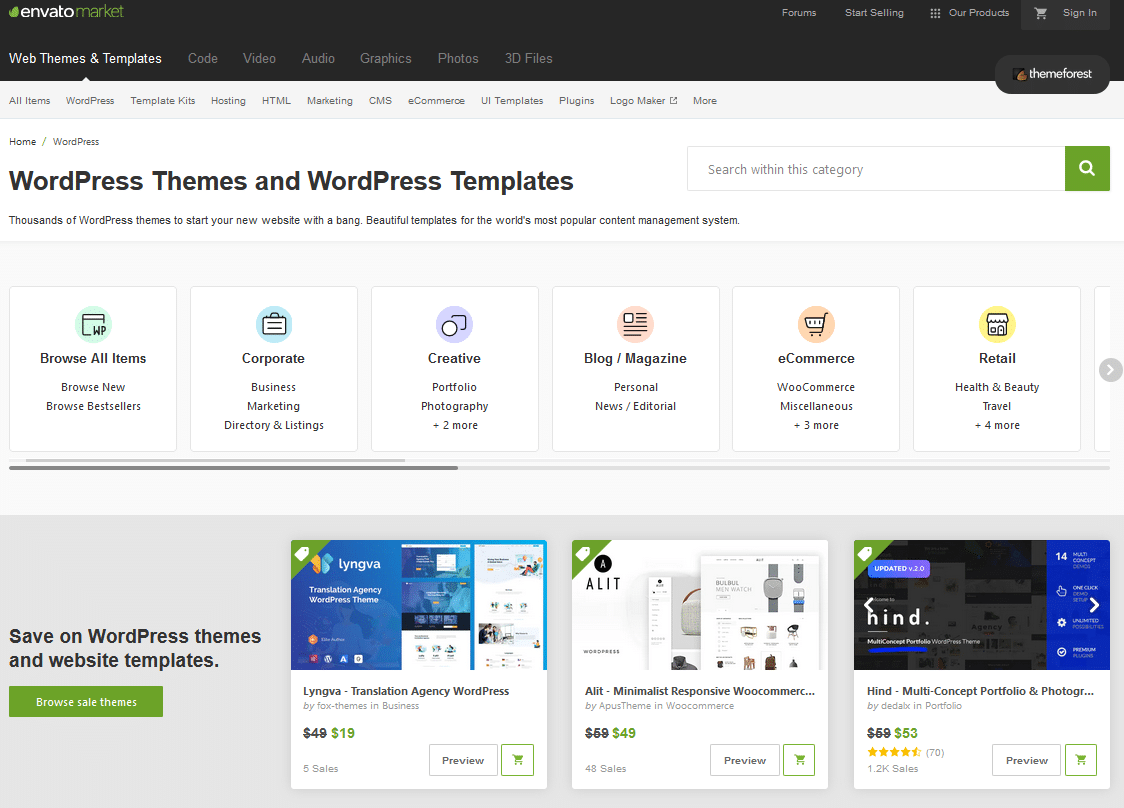
Task: Click next slide arrow on Hind thumbnail
Action: click(x=1094, y=605)
